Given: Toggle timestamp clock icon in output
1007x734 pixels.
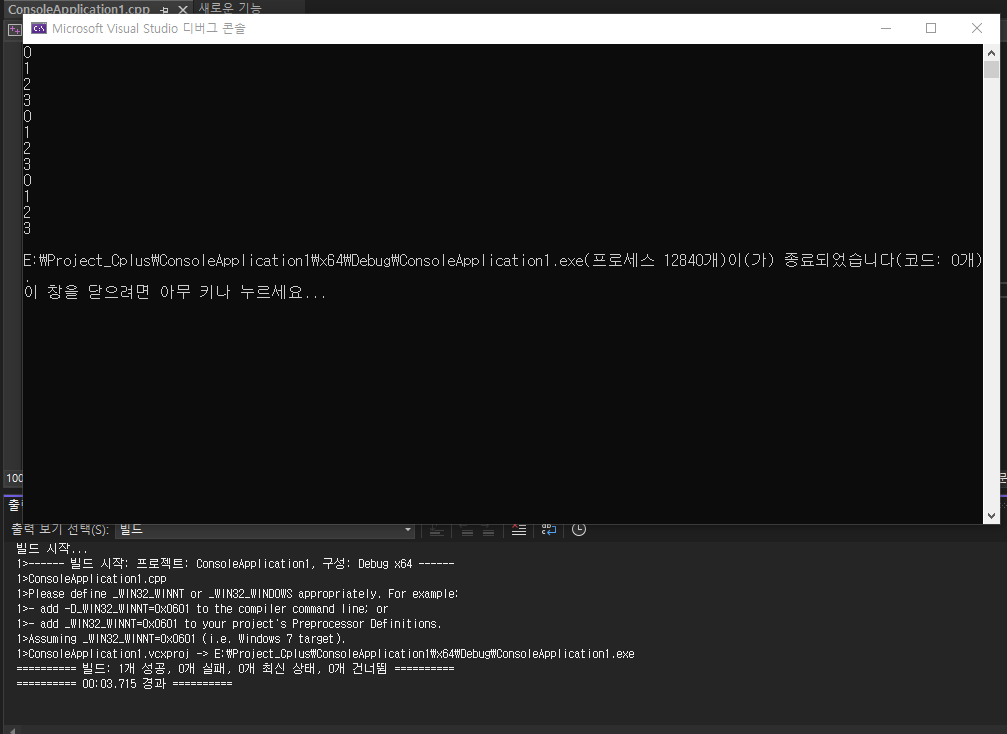Looking at the screenshot, I should pos(579,530).
